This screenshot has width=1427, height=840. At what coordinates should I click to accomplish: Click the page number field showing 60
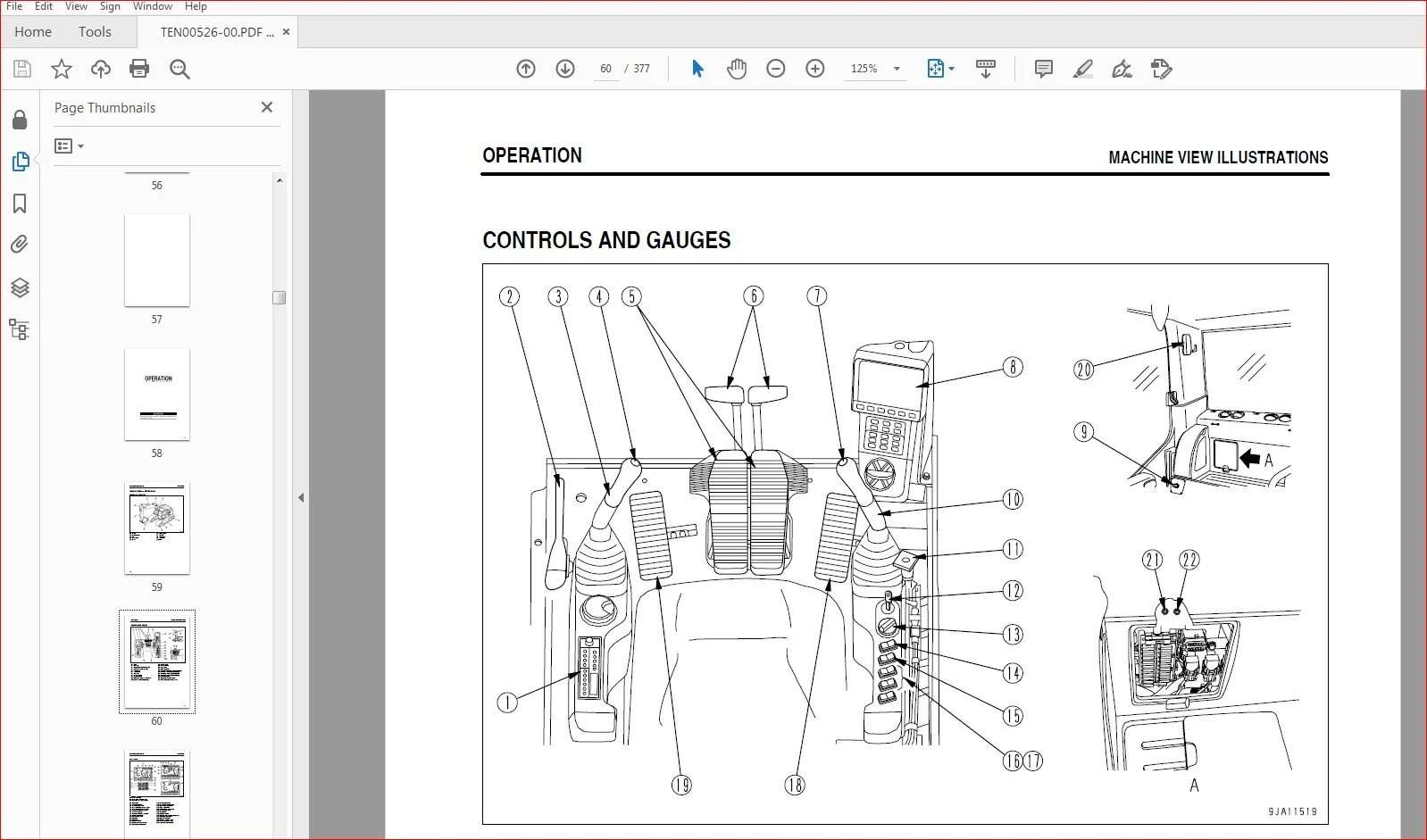click(606, 69)
